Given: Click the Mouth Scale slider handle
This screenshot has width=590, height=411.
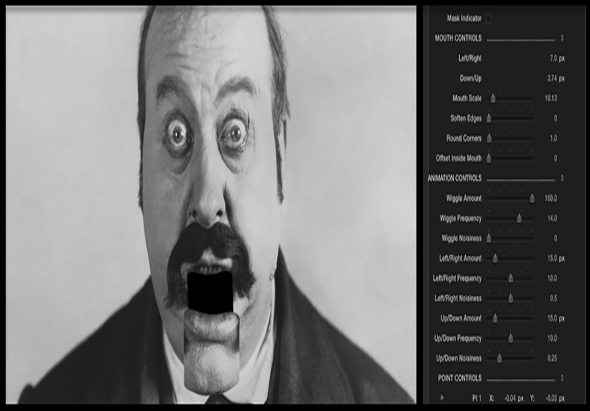Looking at the screenshot, I should pos(493,99).
